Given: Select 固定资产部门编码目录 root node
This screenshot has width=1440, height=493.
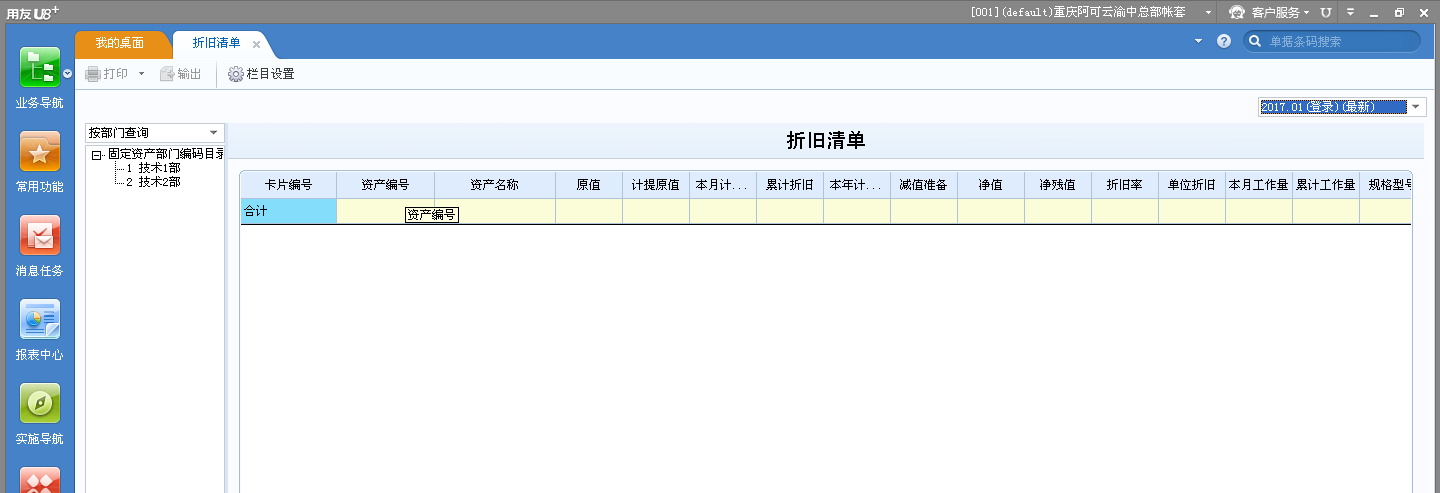Looking at the screenshot, I should (x=166, y=154).
